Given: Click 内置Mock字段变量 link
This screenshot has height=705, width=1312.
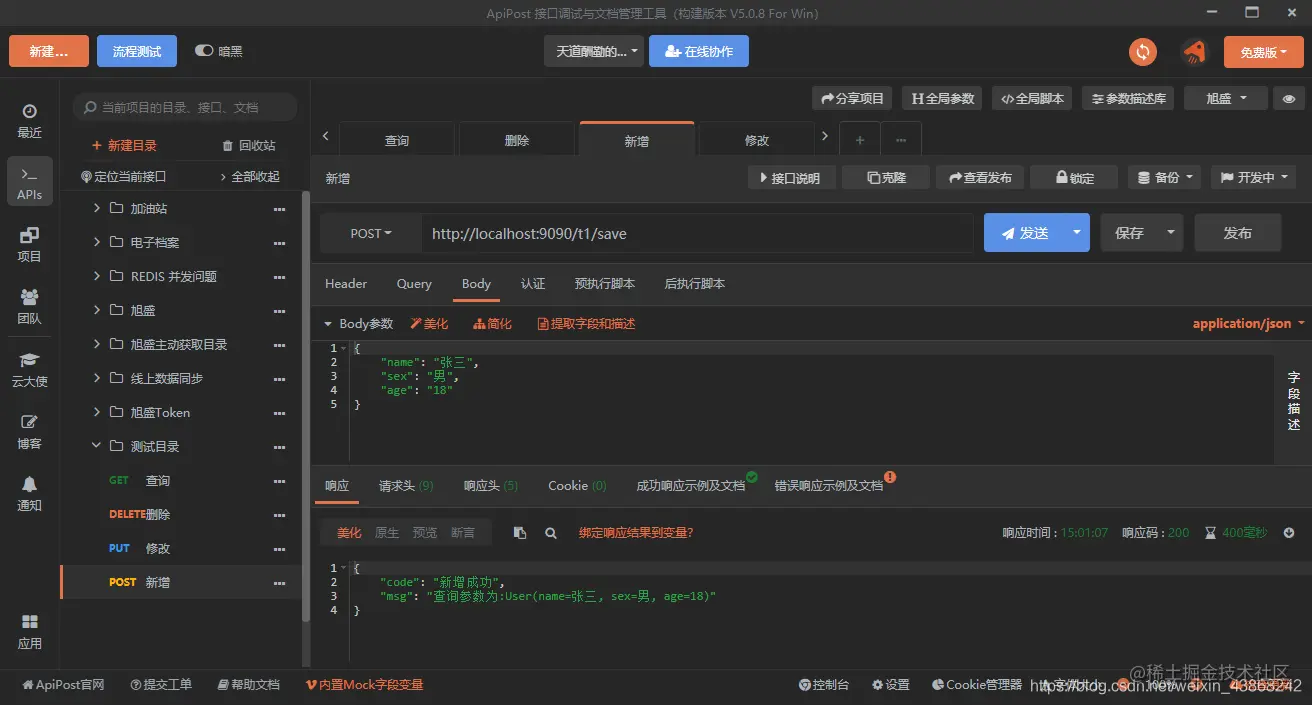Looking at the screenshot, I should click(x=365, y=685).
